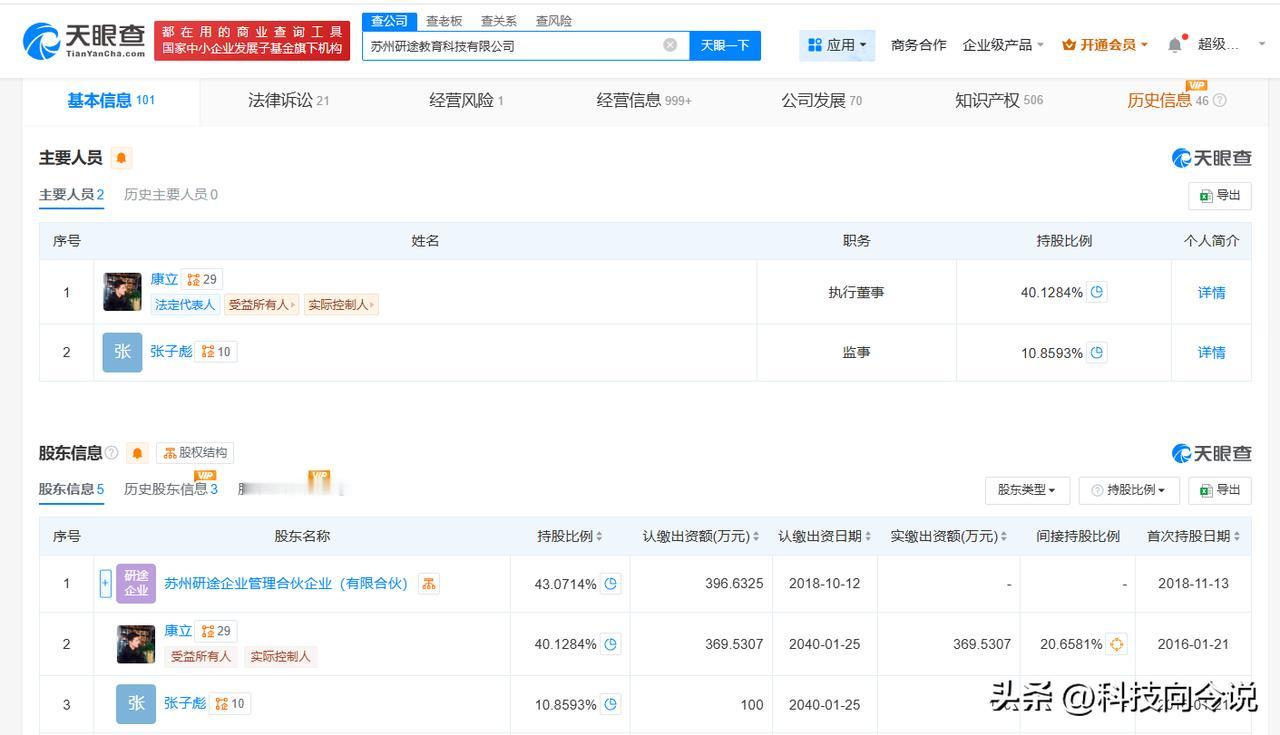Export the shareholder table with 导出
The width and height of the screenshot is (1280, 735).
point(1220,490)
